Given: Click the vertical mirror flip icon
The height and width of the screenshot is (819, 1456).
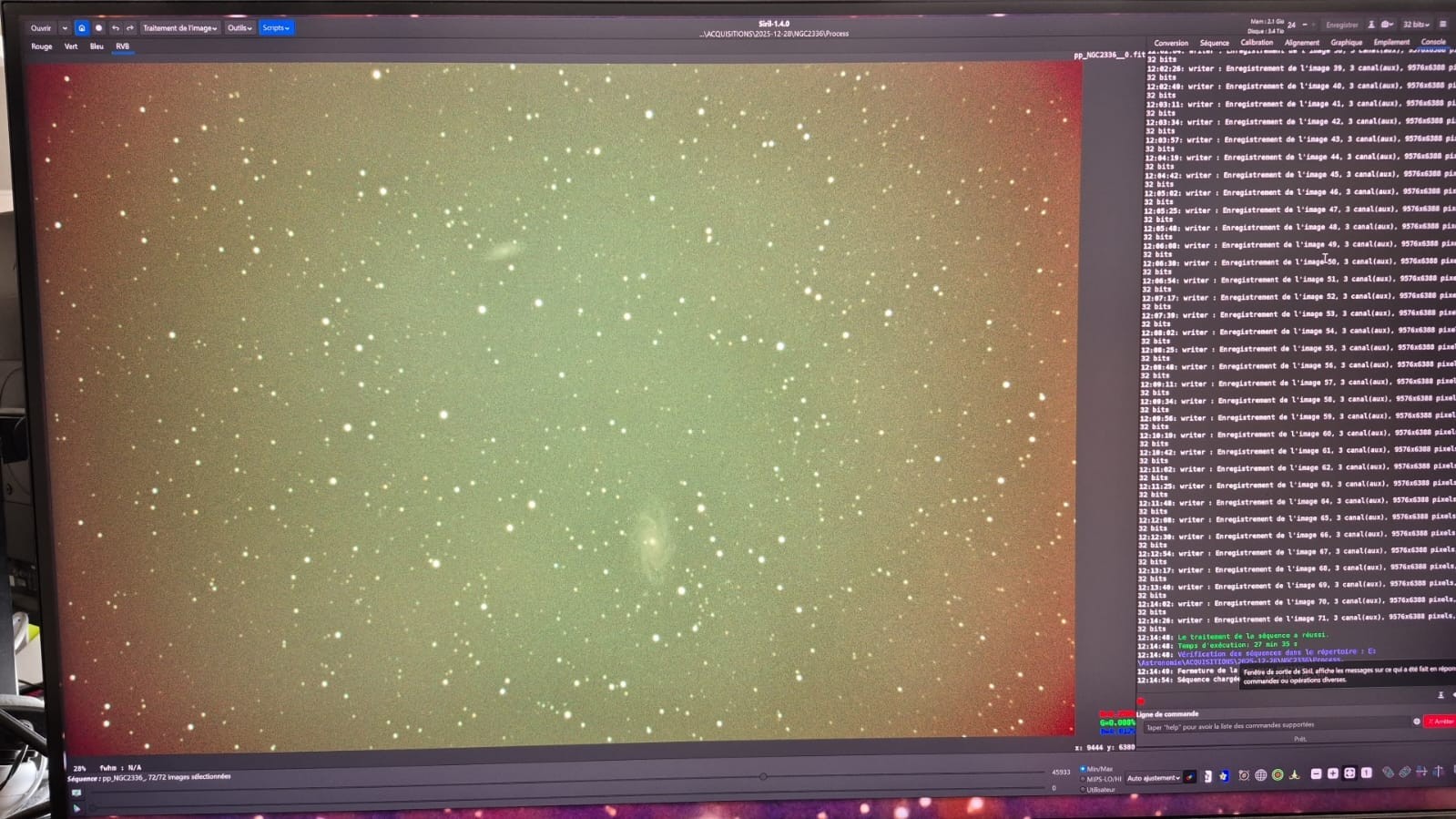Looking at the screenshot, I should (1439, 772).
